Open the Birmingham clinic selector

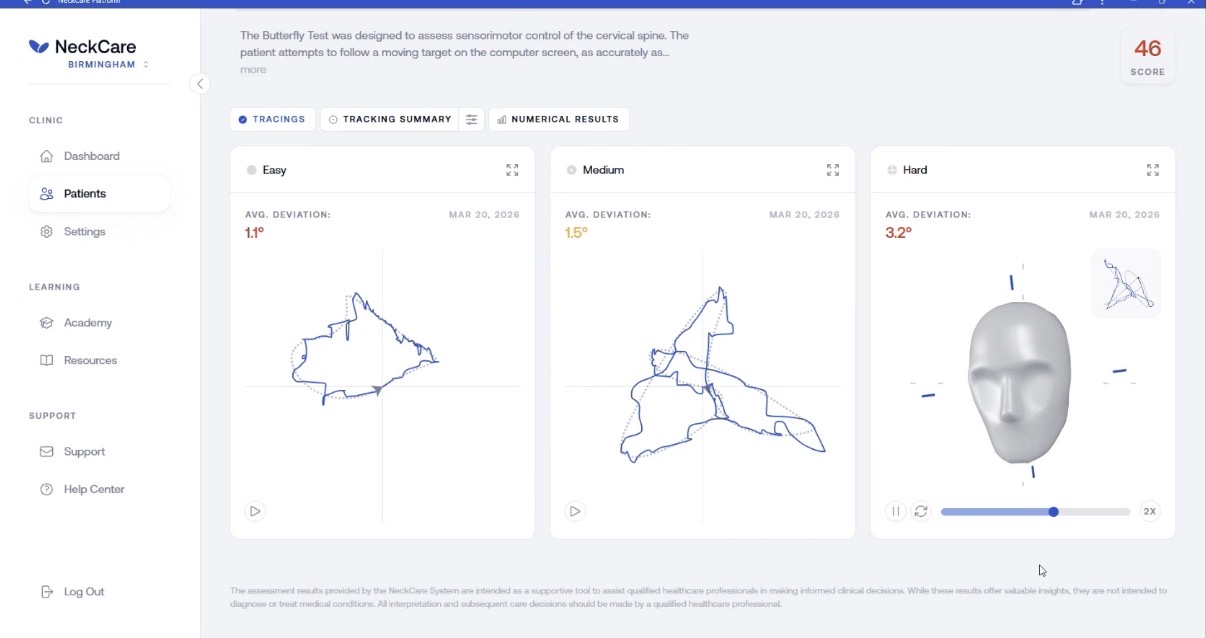[x=108, y=64]
